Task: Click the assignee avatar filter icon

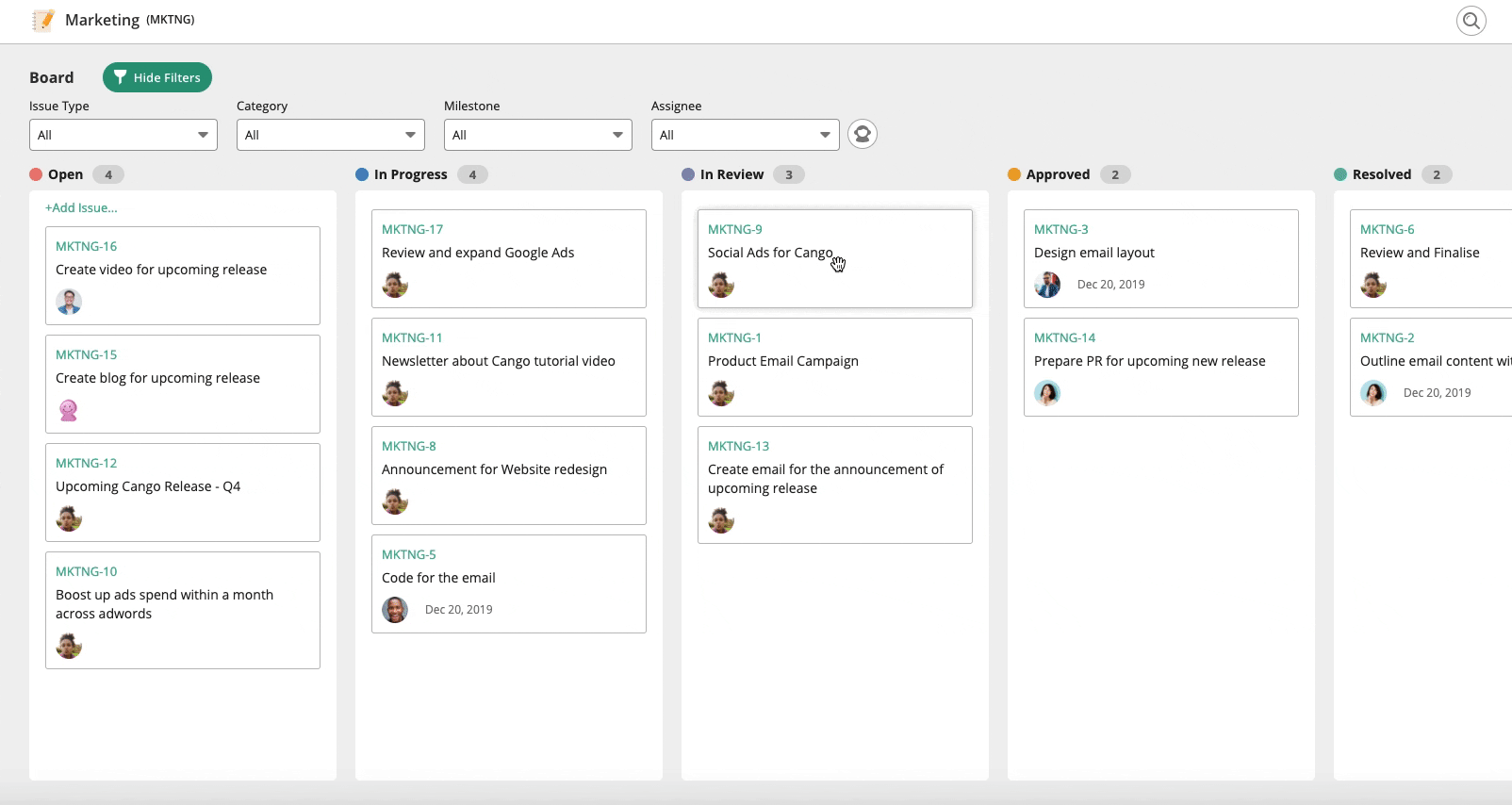Action: [862, 135]
